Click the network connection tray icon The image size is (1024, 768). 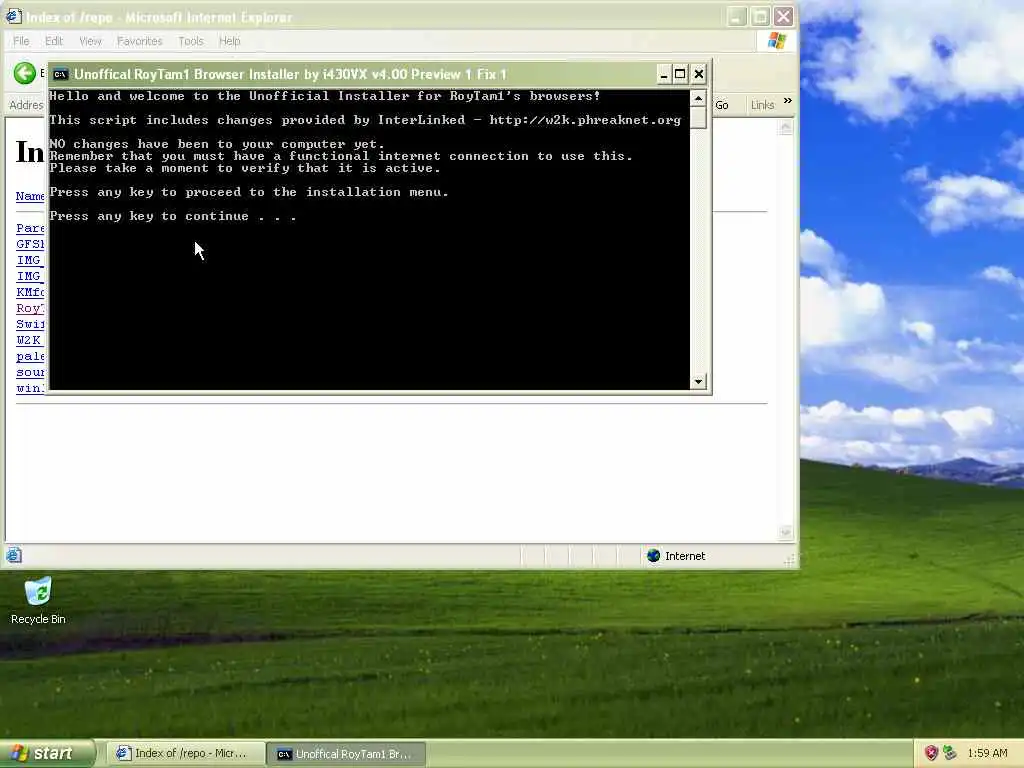tap(950, 753)
